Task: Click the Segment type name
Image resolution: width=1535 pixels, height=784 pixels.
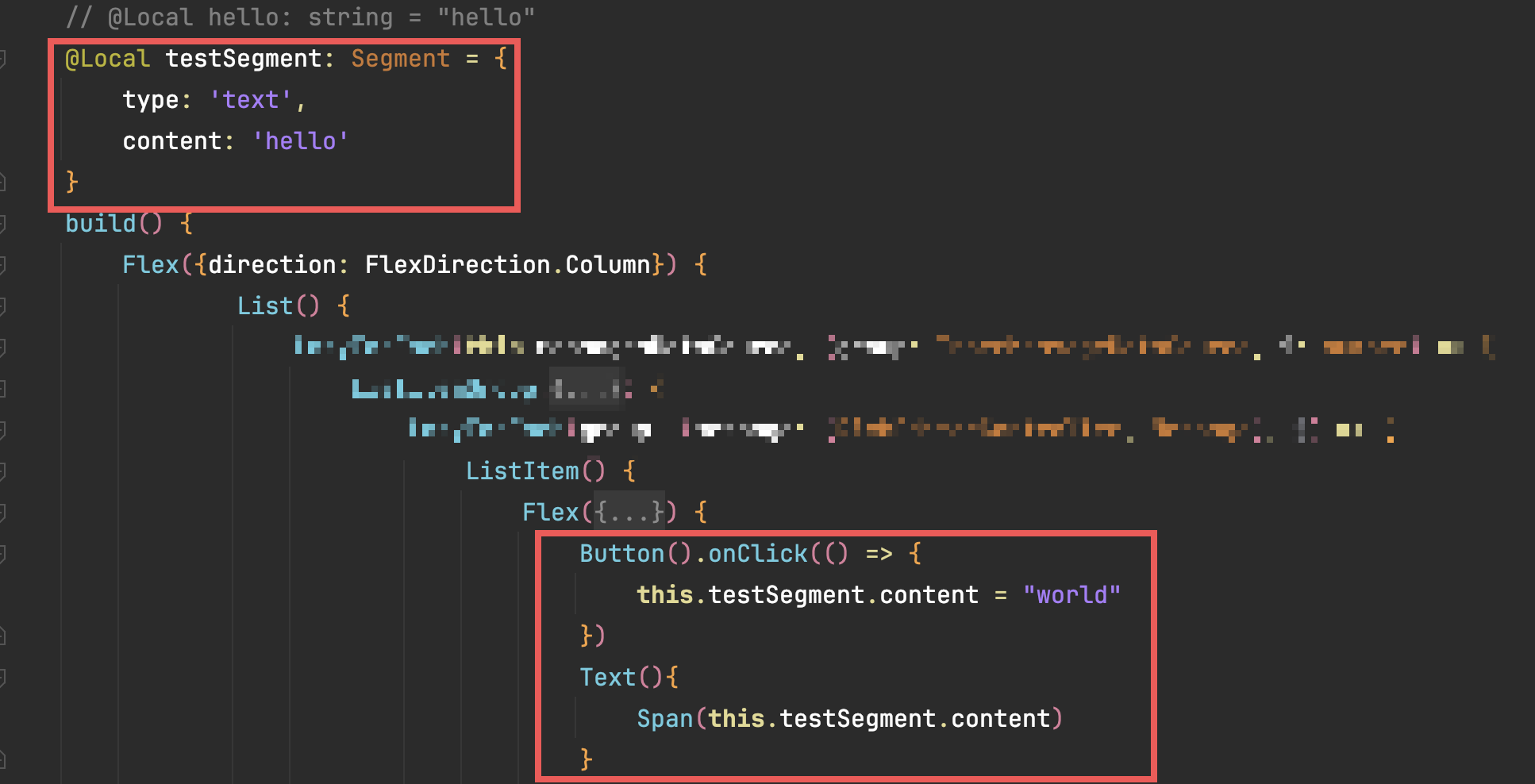Action: [400, 59]
